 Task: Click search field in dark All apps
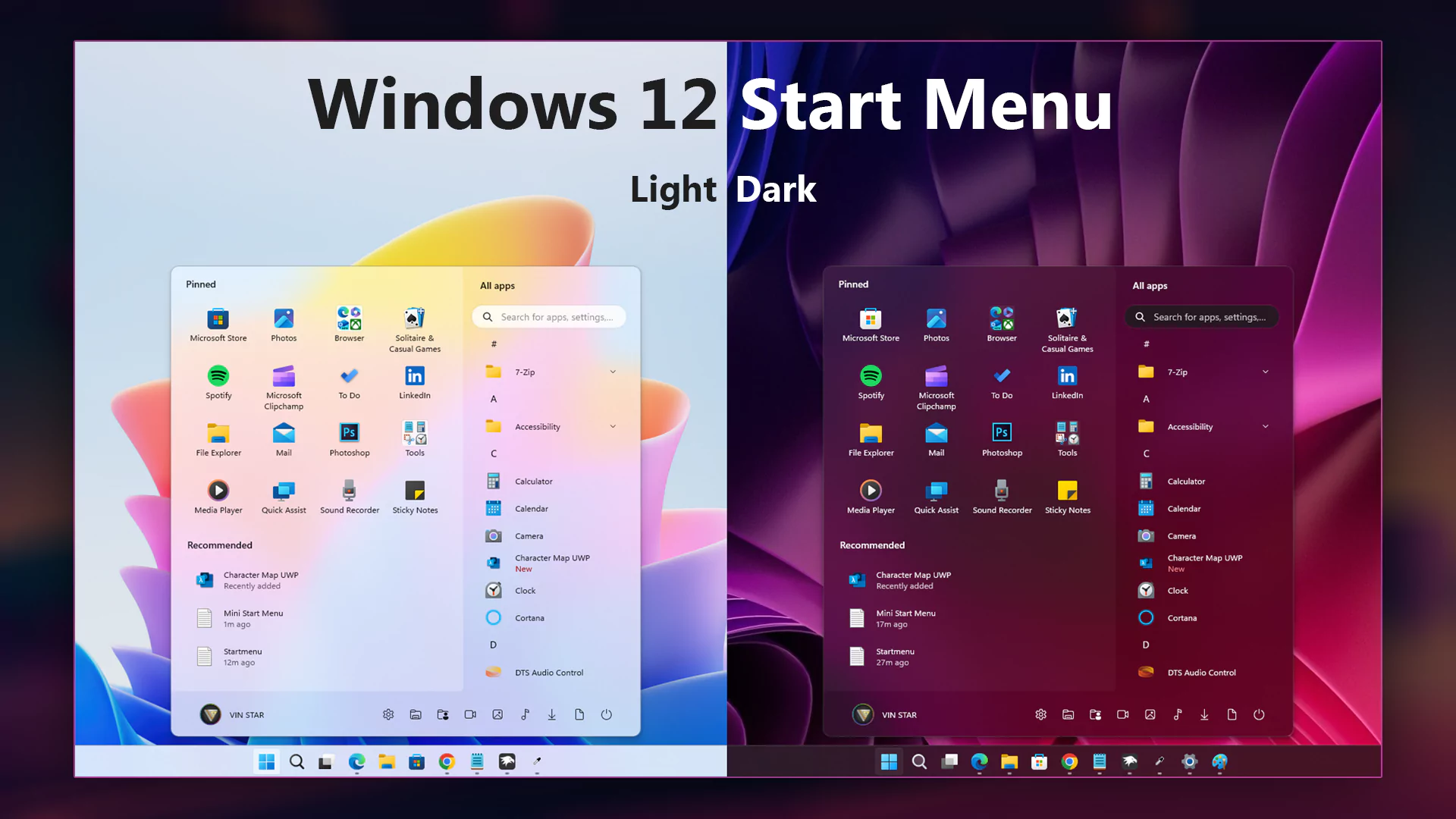(1201, 317)
